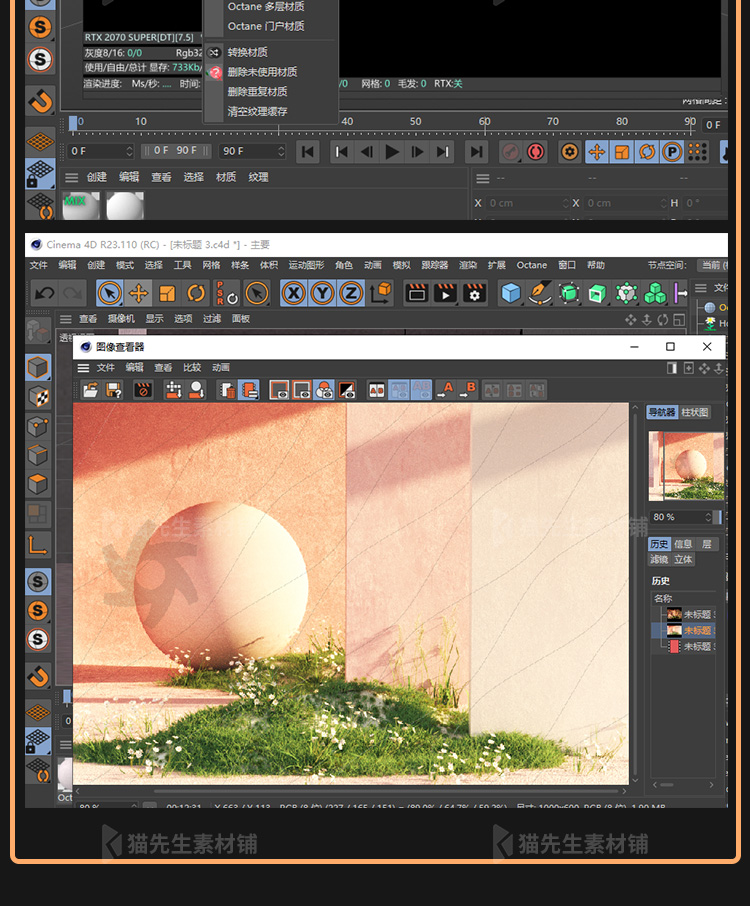Select the Rotate tool icon
Image resolution: width=750 pixels, height=906 pixels.
196,294
